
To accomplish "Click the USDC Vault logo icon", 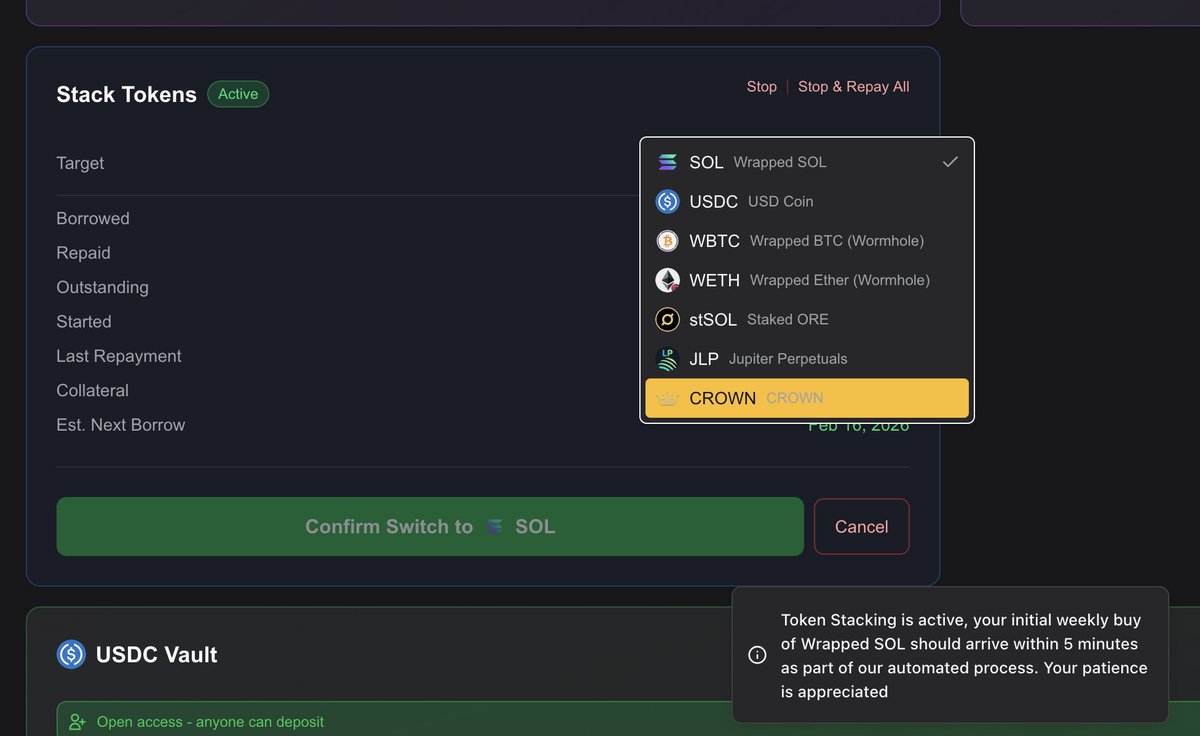I will click(71, 655).
